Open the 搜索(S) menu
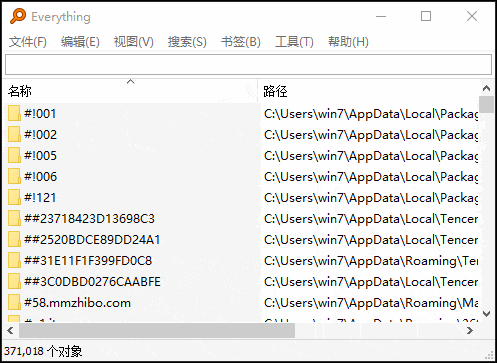497x363 pixels. coord(187,42)
